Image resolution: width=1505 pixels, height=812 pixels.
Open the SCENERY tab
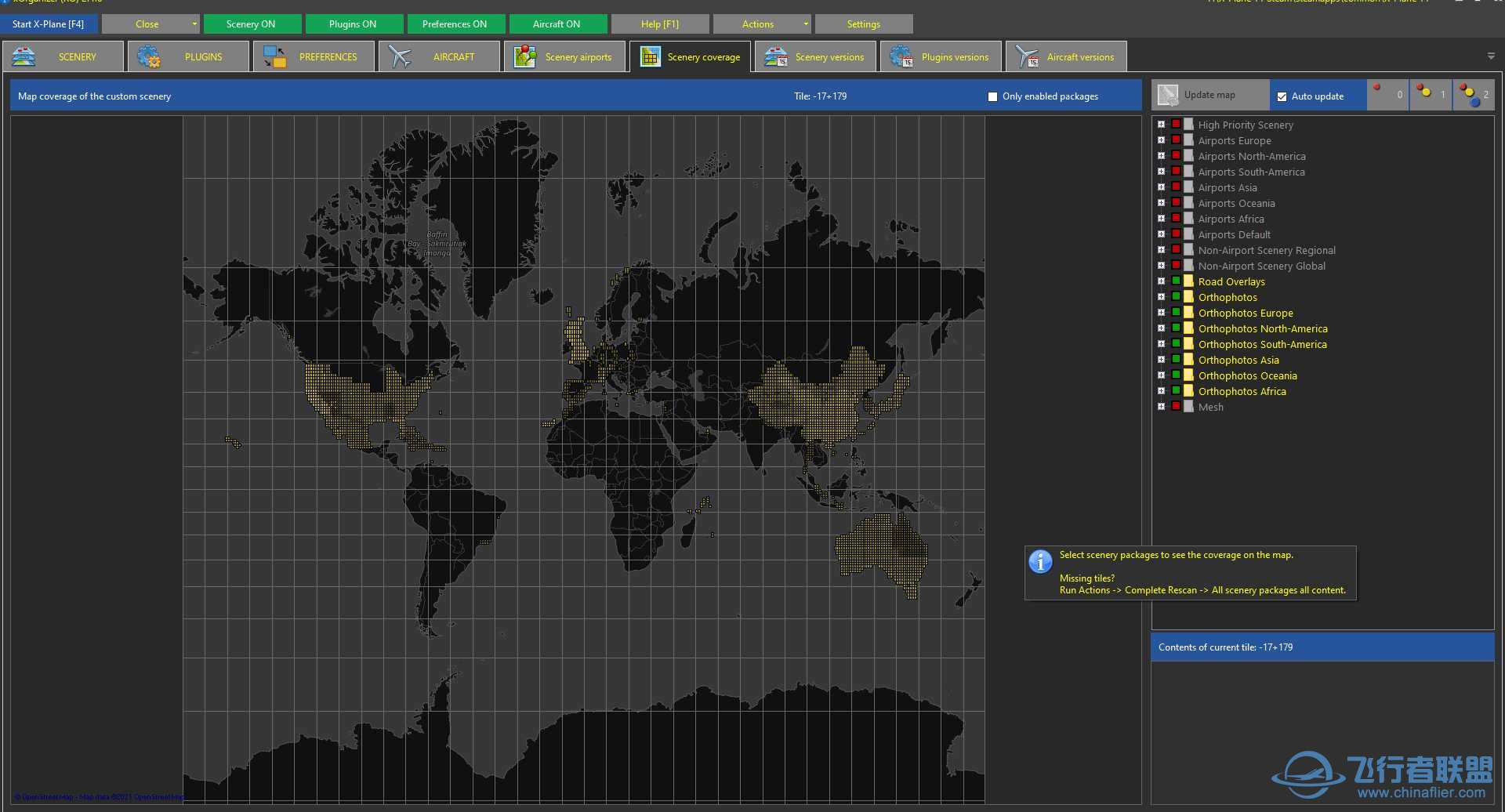pyautogui.click(x=63, y=56)
